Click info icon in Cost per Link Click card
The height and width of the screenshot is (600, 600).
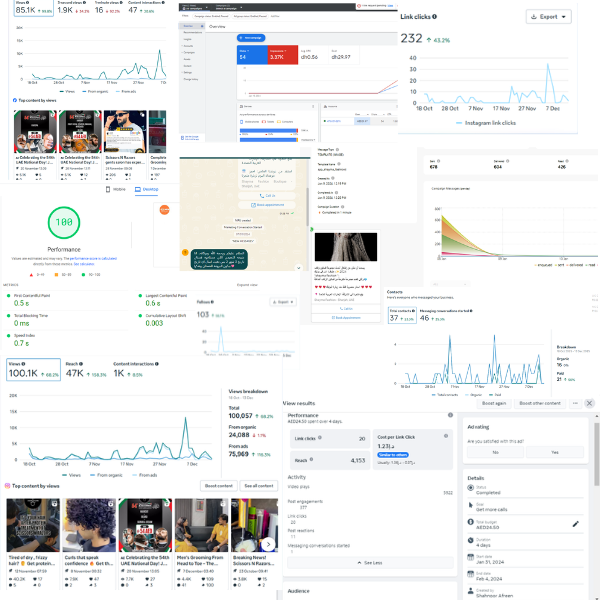point(446,436)
